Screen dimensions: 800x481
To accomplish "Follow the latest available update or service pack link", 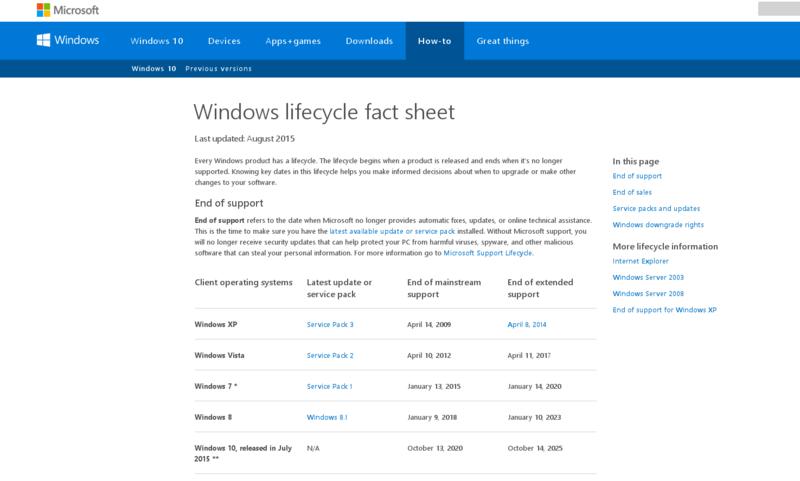I will 392,231.
